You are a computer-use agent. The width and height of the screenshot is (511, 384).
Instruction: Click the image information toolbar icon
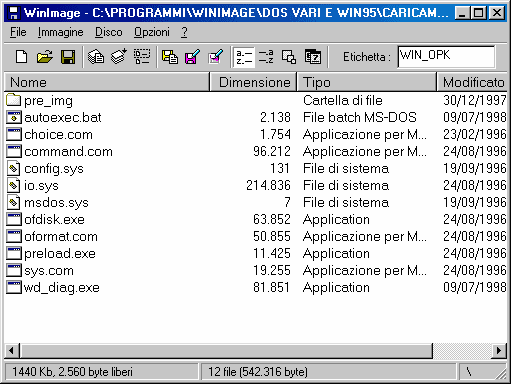pyautogui.click(x=313, y=57)
